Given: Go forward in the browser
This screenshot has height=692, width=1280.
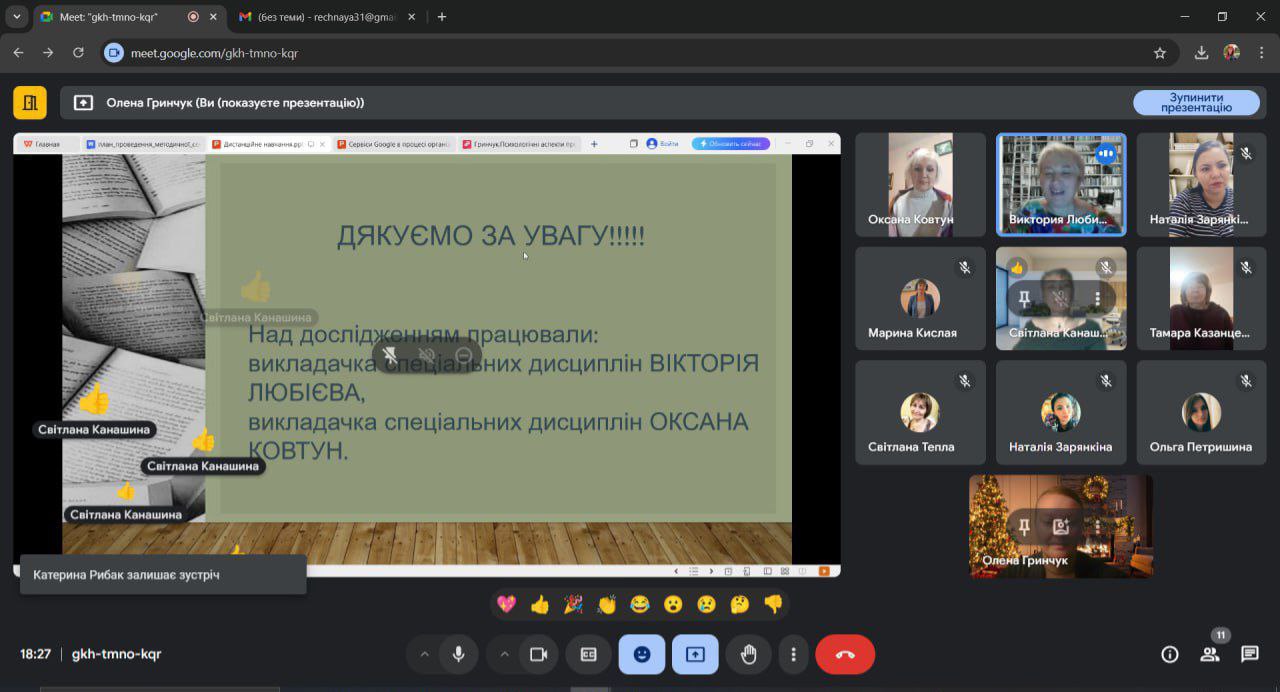Looking at the screenshot, I should tap(48, 53).
